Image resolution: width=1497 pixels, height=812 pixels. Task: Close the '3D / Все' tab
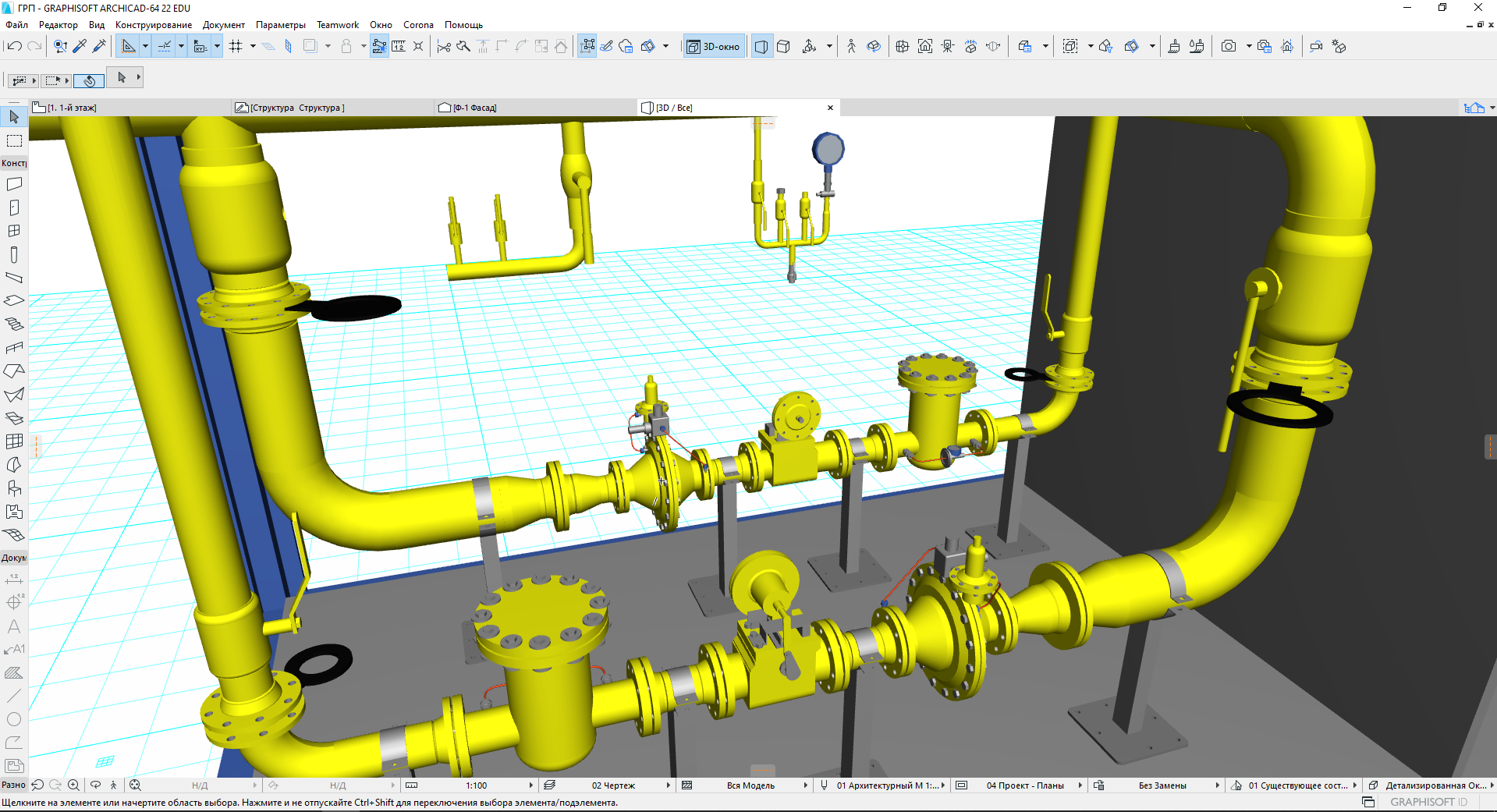pos(830,108)
